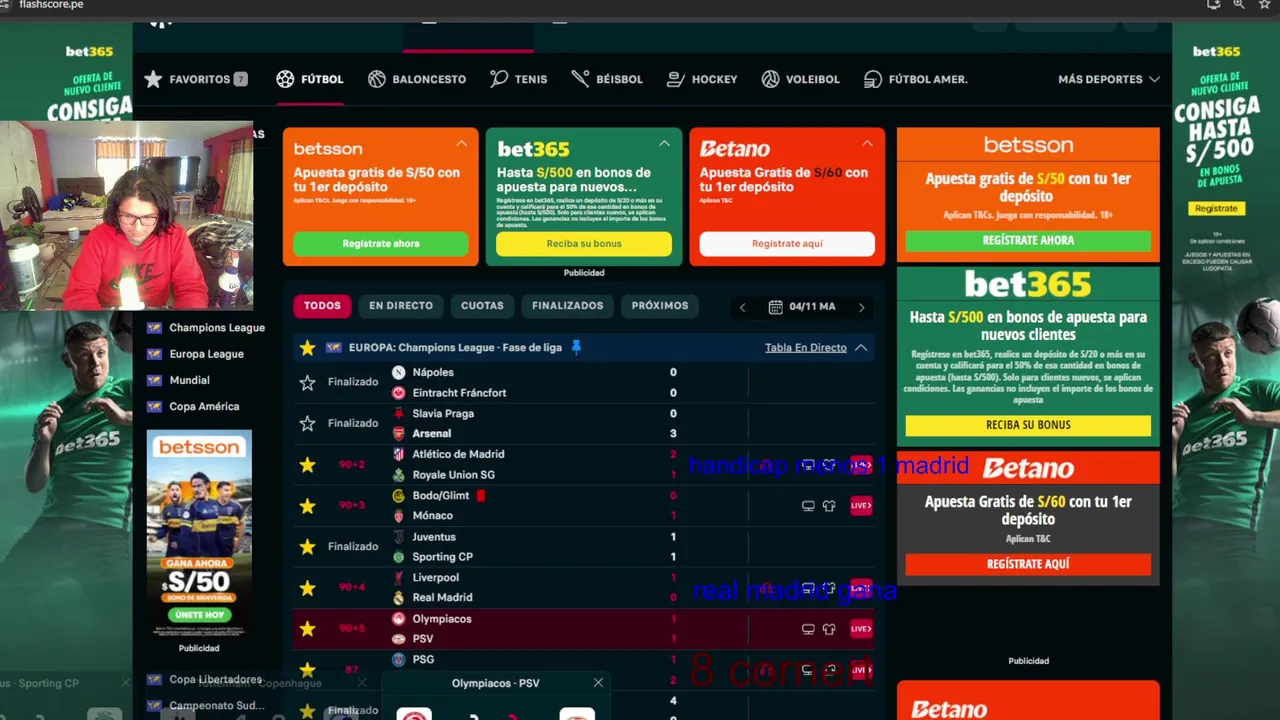Unstar the Juventus vs Sporting CP match
Screen dimensions: 1280x720
[307, 547]
